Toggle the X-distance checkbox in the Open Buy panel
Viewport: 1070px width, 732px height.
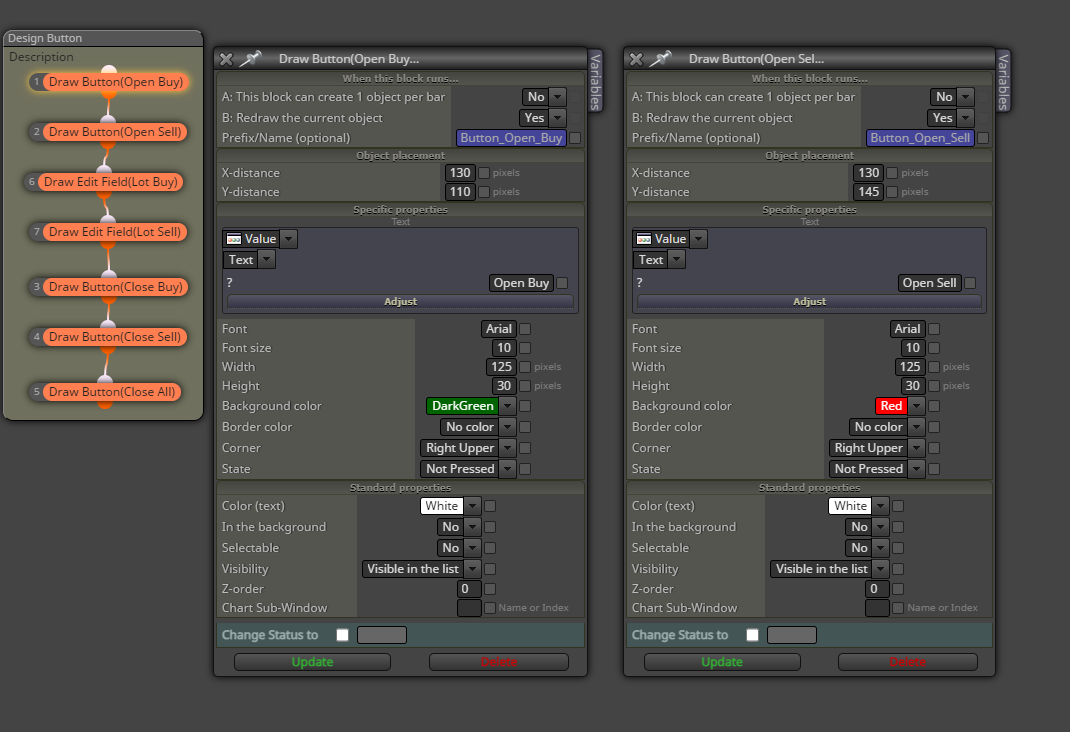(x=484, y=173)
